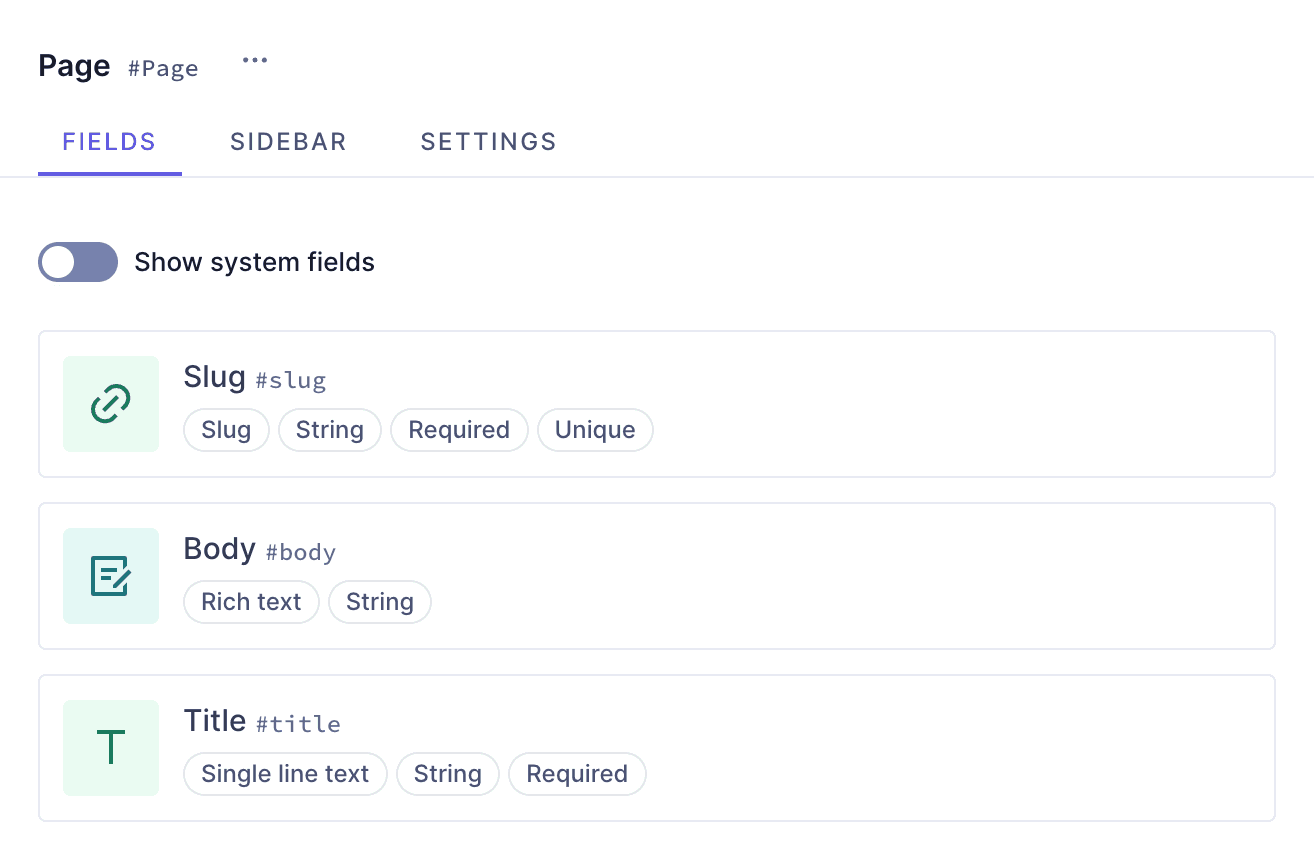Select the Fields tab
1314x858 pixels.
pyautogui.click(x=109, y=142)
